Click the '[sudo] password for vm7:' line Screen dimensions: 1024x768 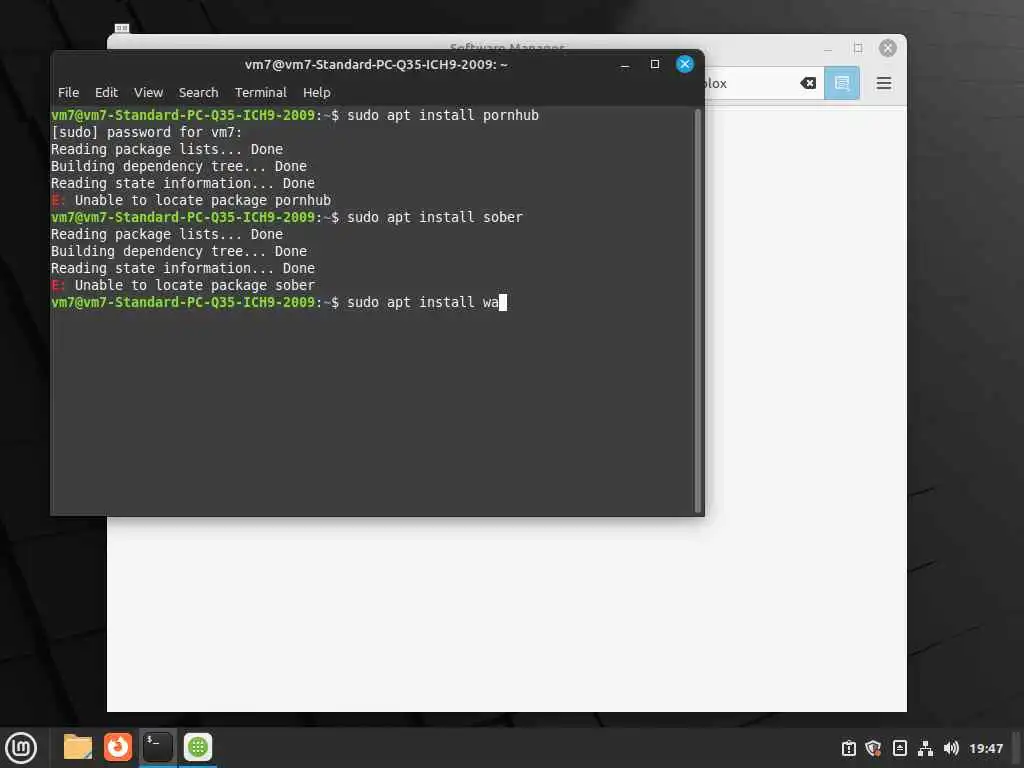(146, 132)
